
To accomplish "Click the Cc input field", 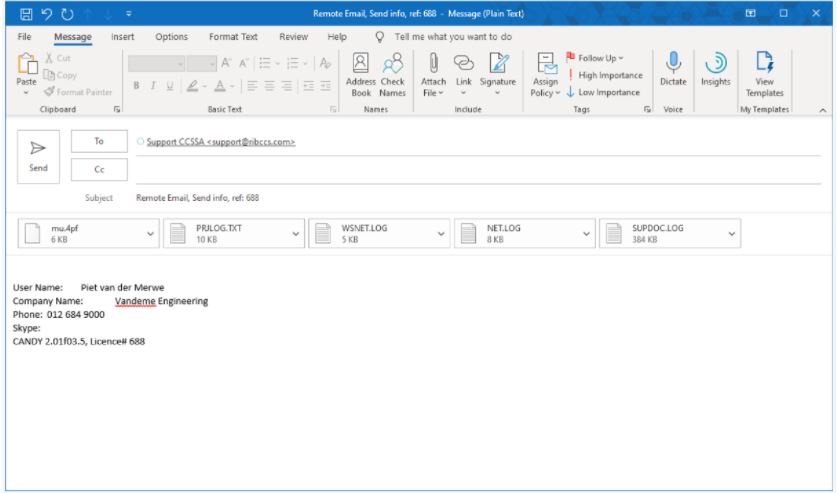I will (x=478, y=170).
